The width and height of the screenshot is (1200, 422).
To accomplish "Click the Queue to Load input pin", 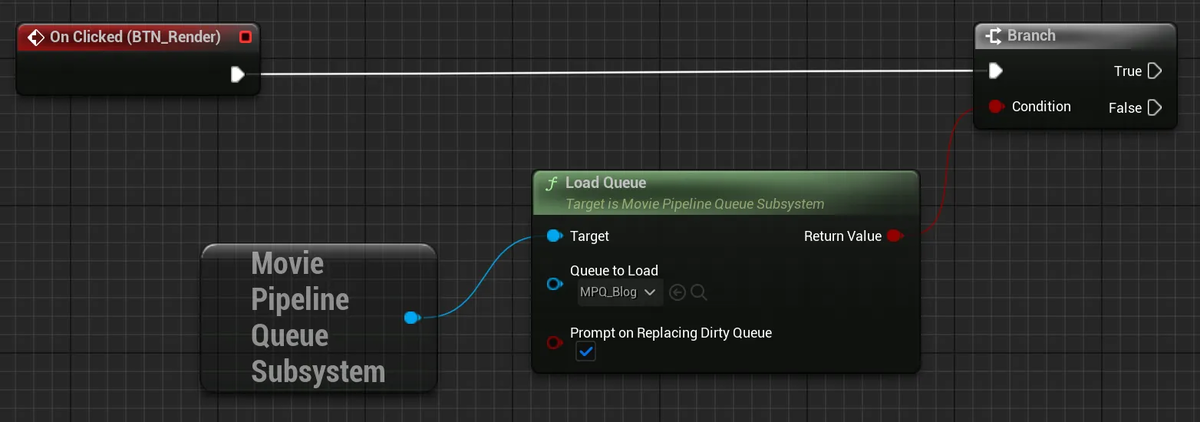I will (555, 284).
